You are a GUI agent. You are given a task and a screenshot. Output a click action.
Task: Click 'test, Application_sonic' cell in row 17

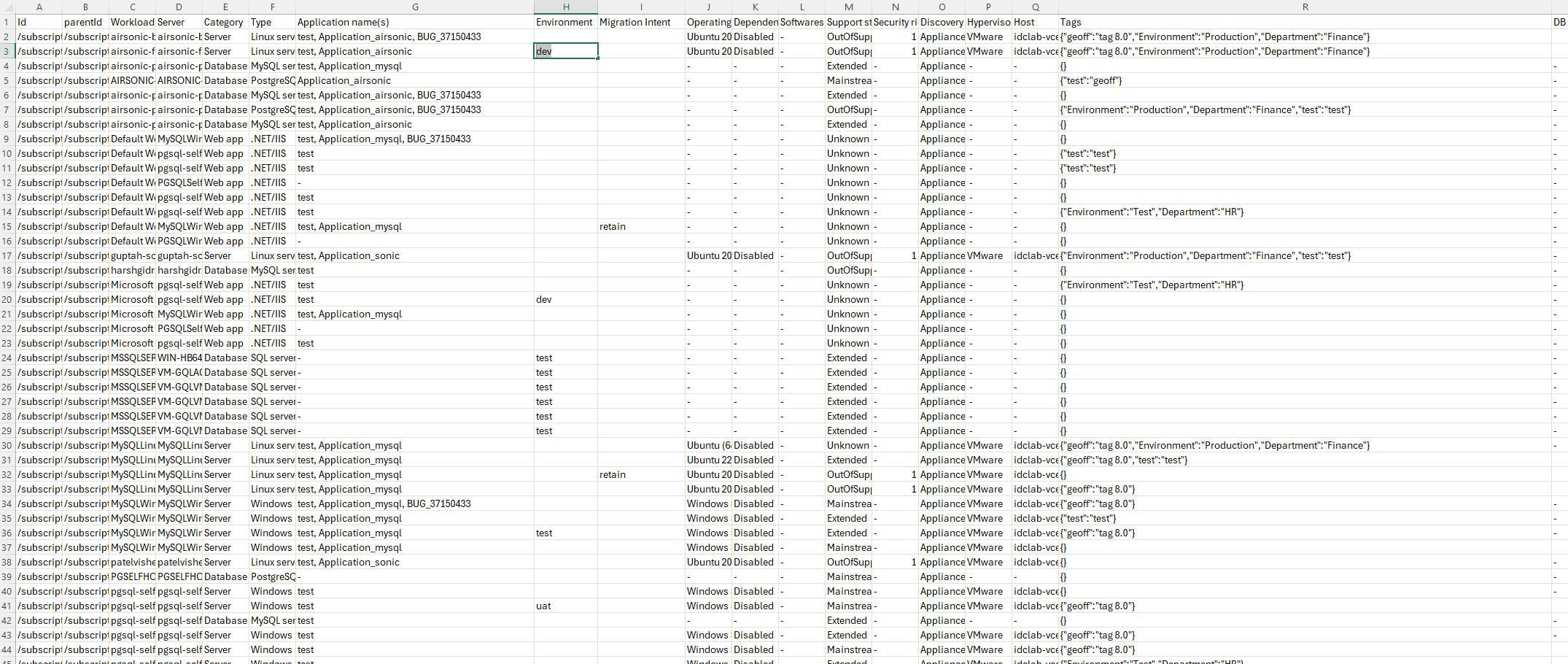415,255
